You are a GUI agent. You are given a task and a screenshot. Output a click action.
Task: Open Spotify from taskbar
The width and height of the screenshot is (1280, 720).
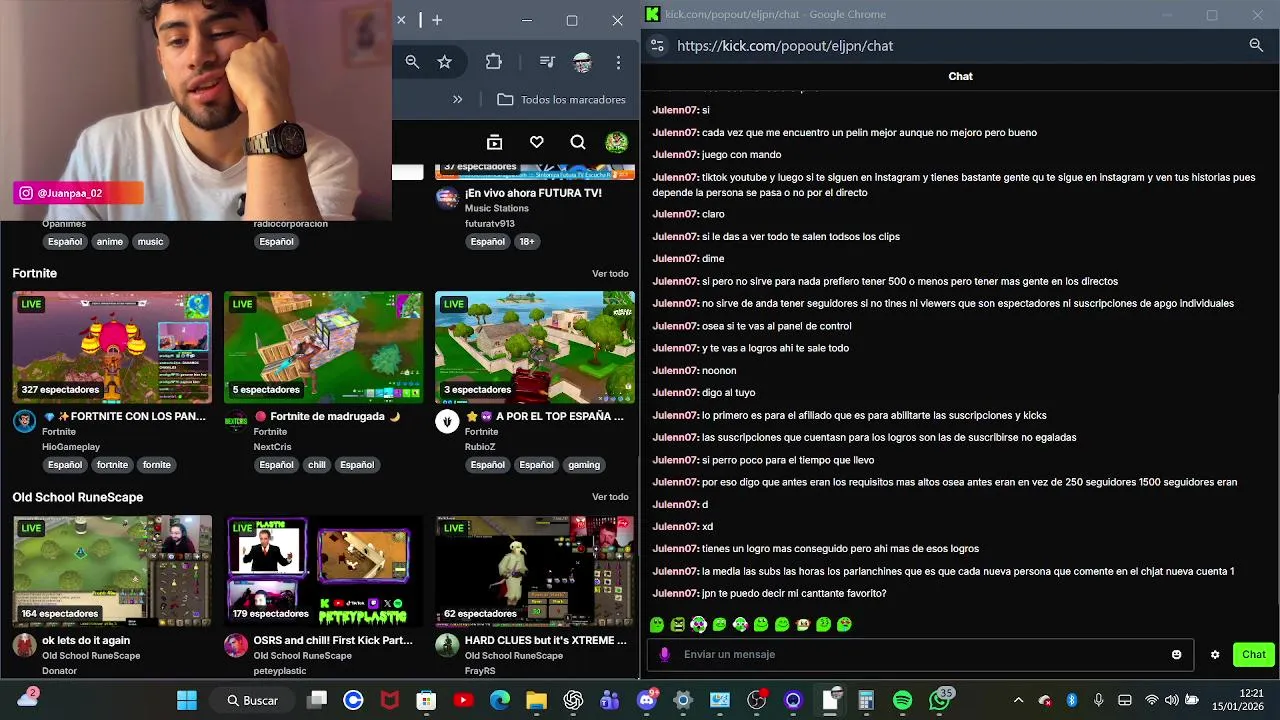point(902,700)
